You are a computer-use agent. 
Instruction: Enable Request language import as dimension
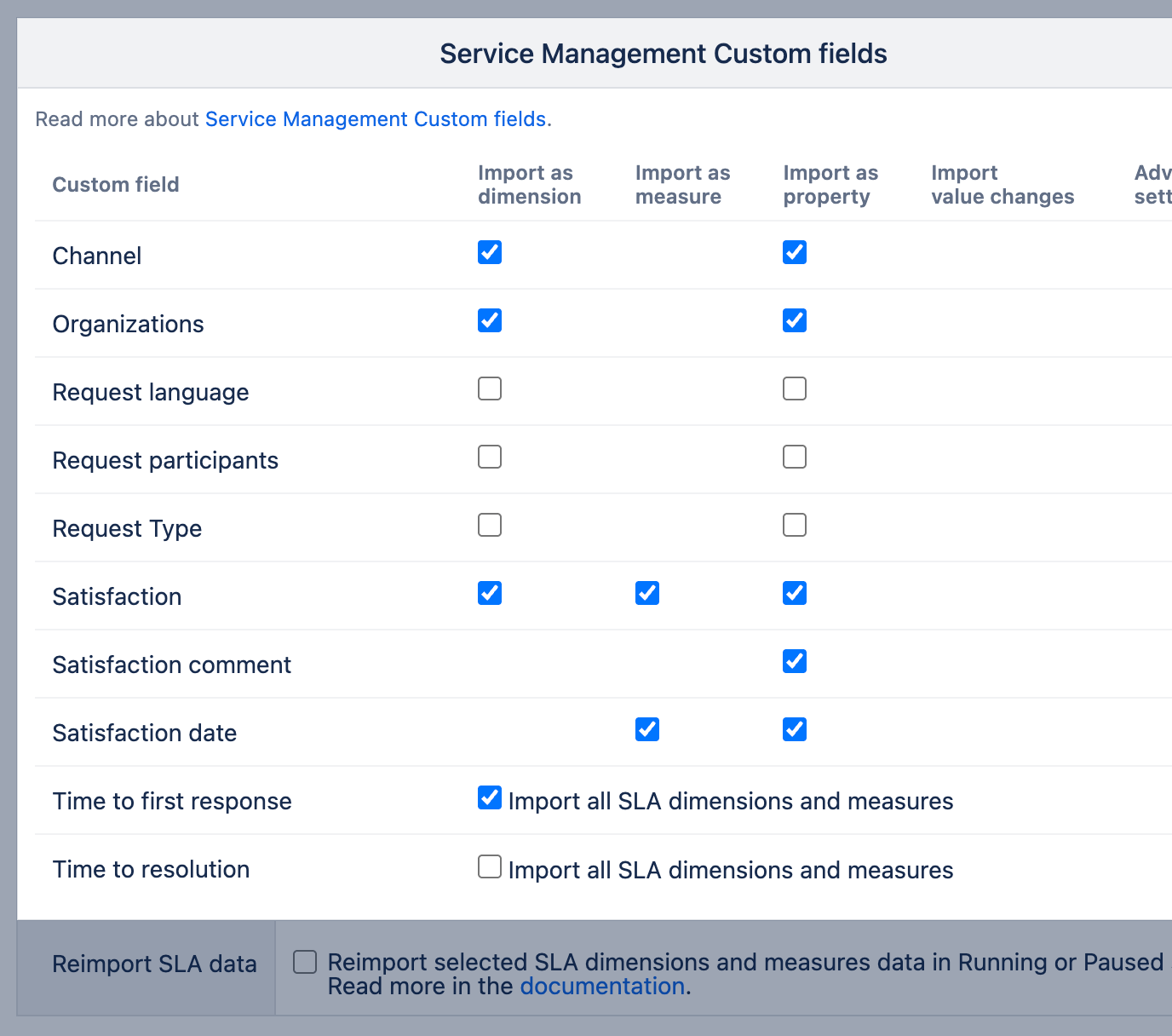pos(490,388)
